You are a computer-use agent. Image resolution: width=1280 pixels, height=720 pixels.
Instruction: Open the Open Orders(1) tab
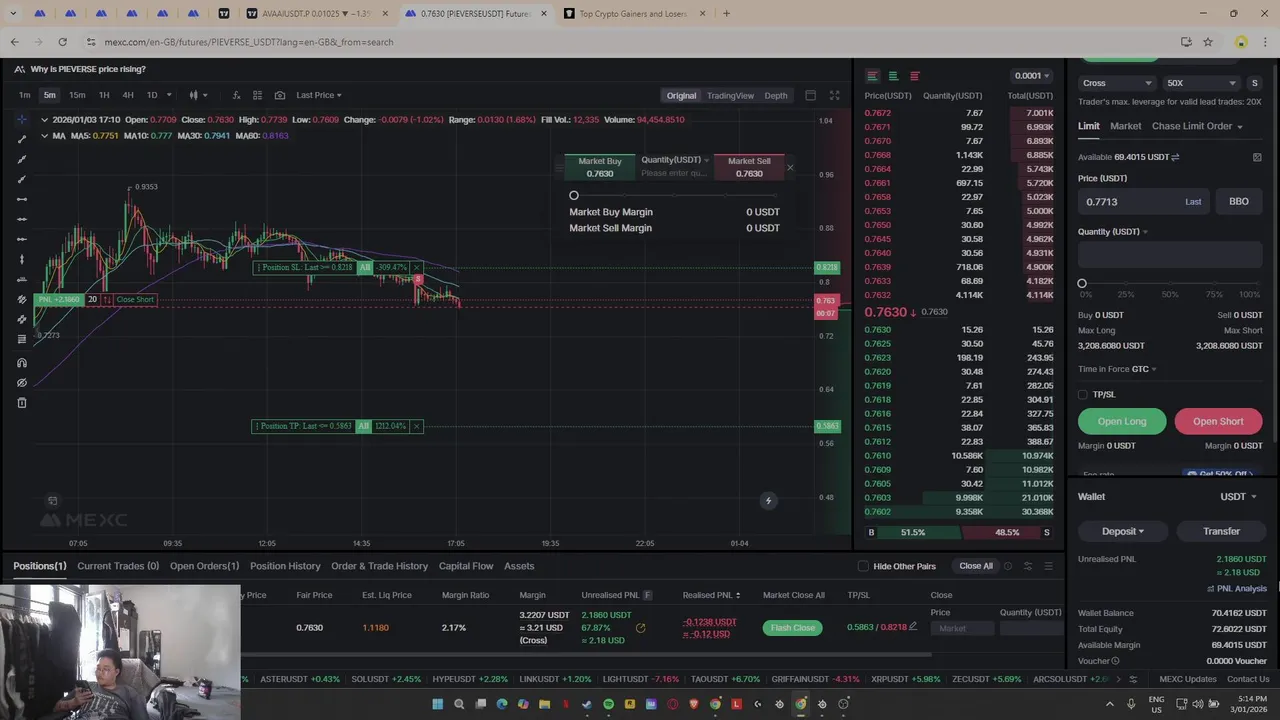pos(204,566)
